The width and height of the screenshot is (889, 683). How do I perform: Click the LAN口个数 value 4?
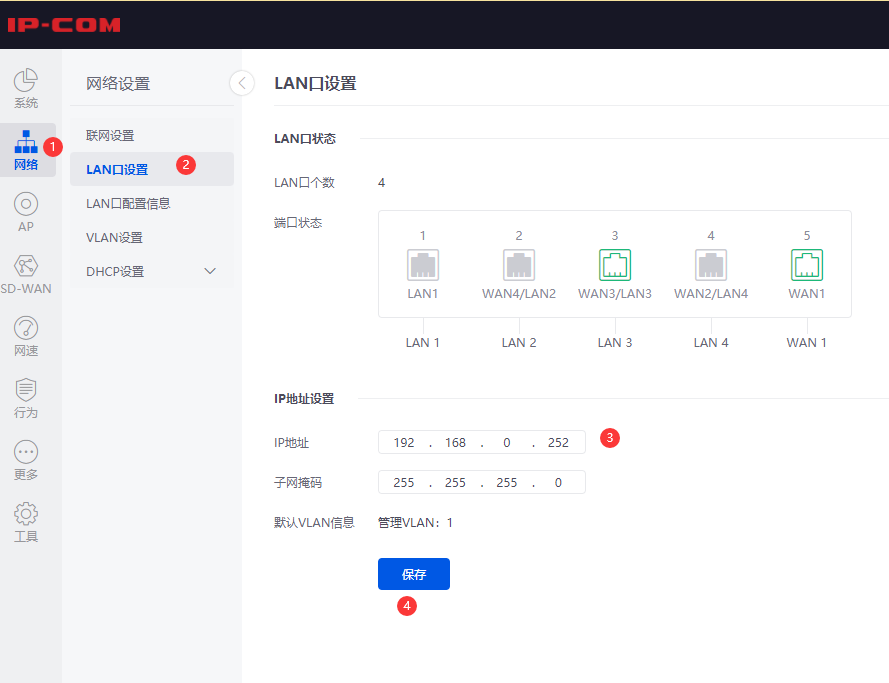pos(382,183)
